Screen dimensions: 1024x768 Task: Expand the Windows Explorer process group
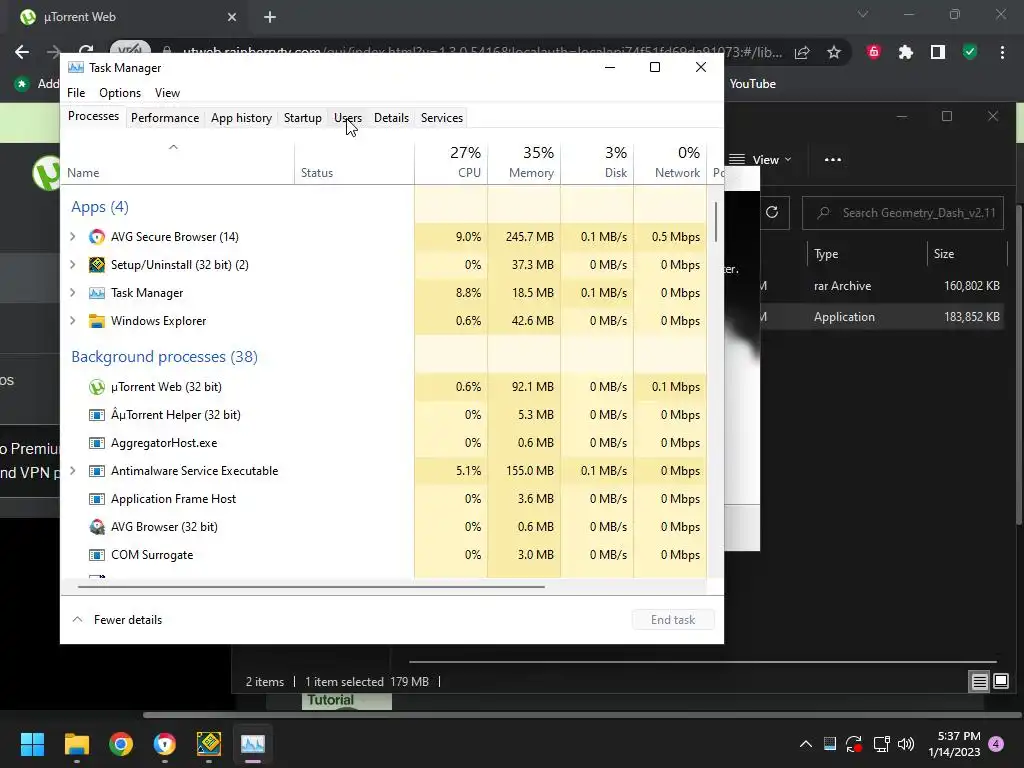(x=72, y=321)
